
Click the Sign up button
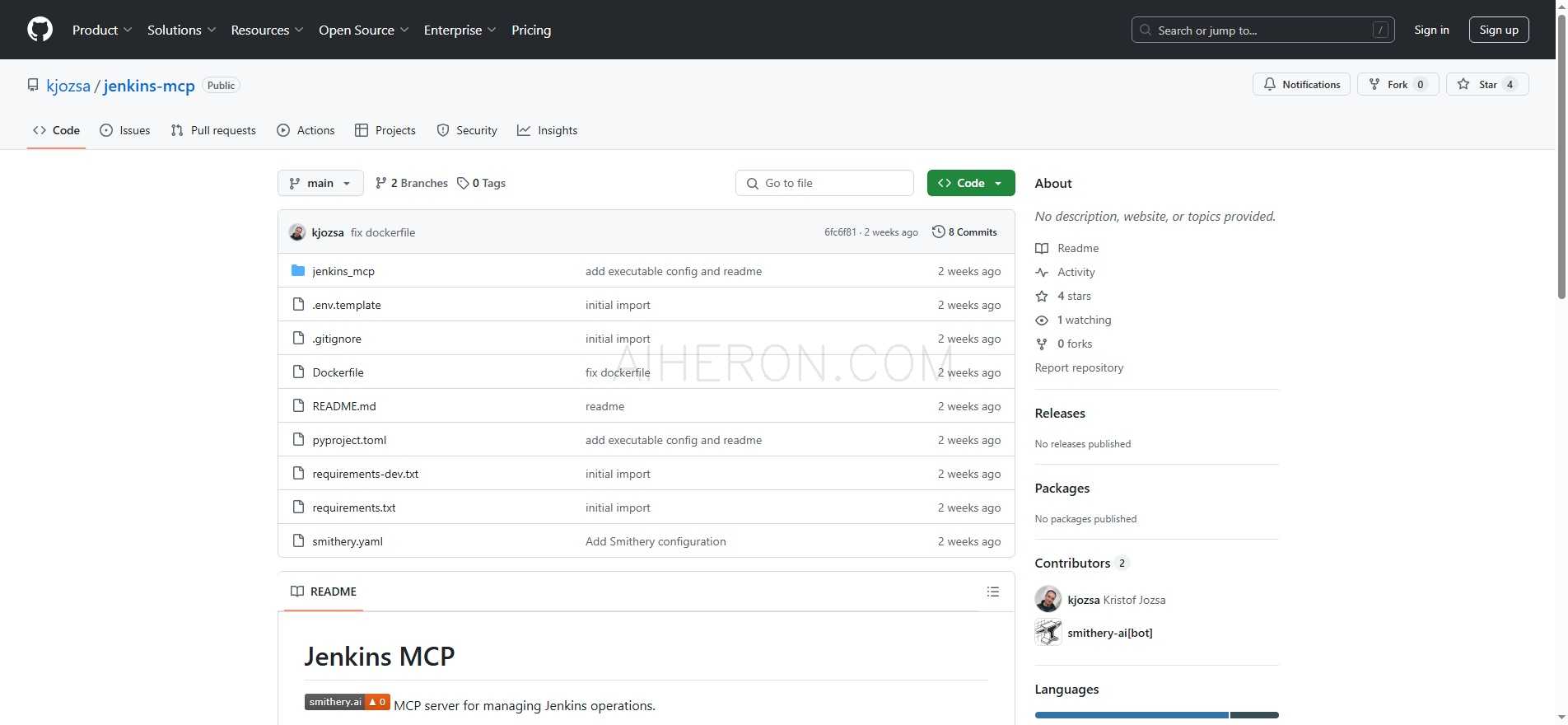click(1499, 30)
